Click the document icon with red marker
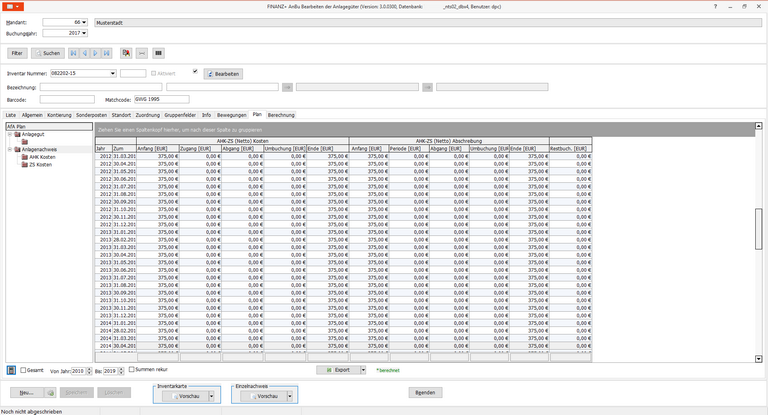The width and height of the screenshot is (768, 415). click(126, 53)
